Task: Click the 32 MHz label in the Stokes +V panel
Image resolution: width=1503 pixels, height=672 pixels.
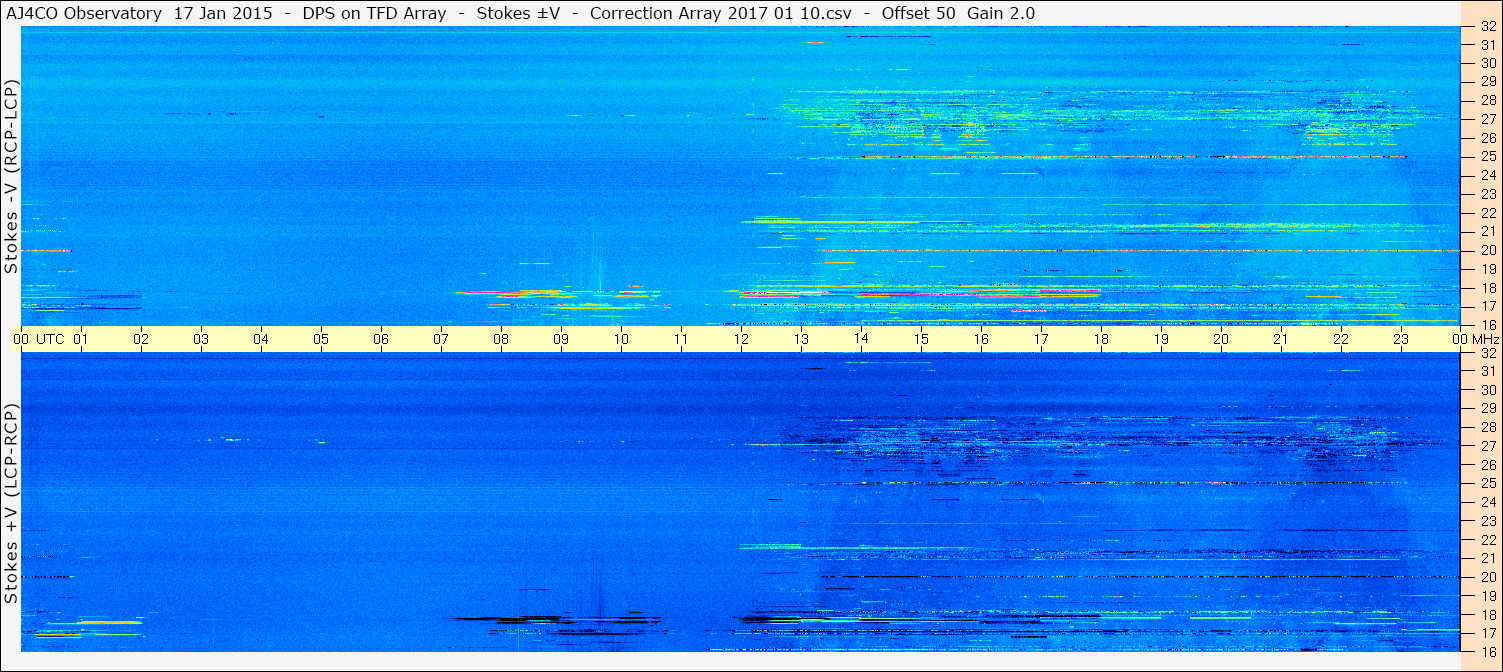Action: 1487,353
